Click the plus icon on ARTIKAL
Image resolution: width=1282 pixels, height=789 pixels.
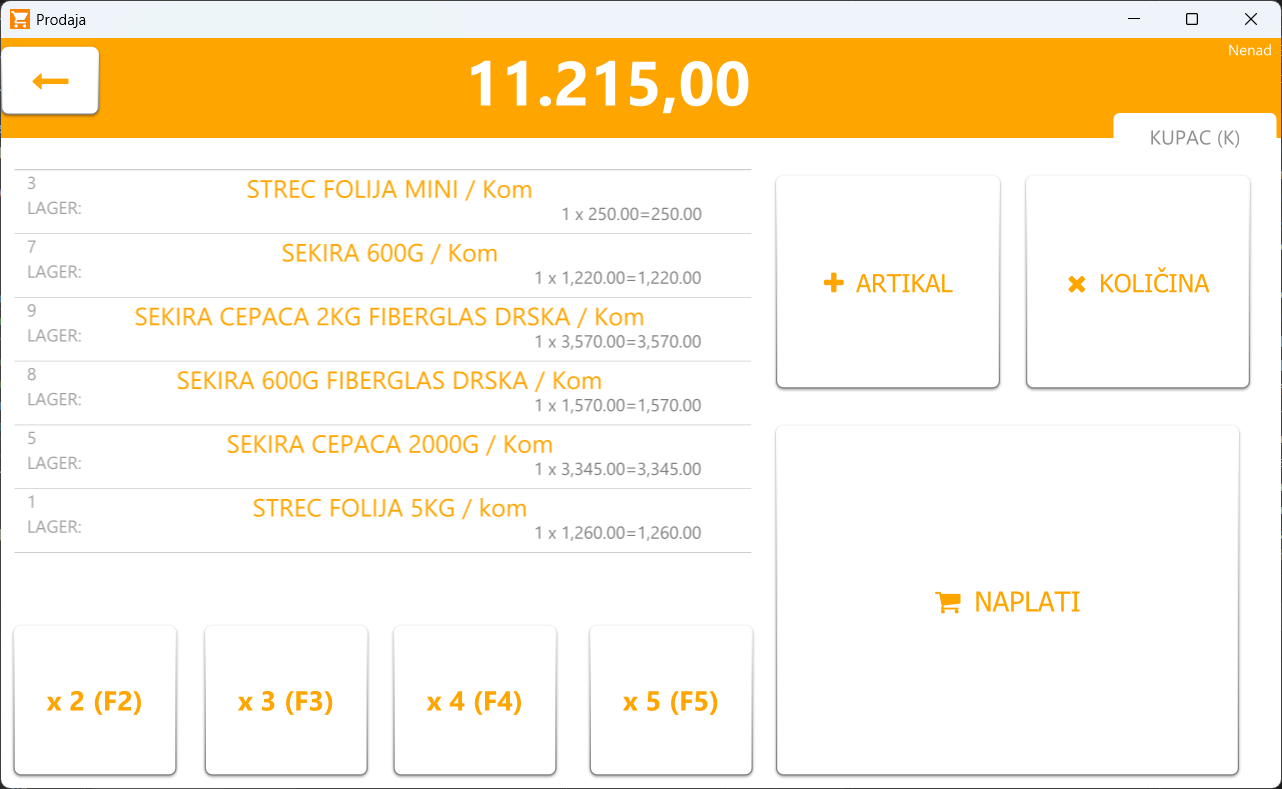click(833, 284)
